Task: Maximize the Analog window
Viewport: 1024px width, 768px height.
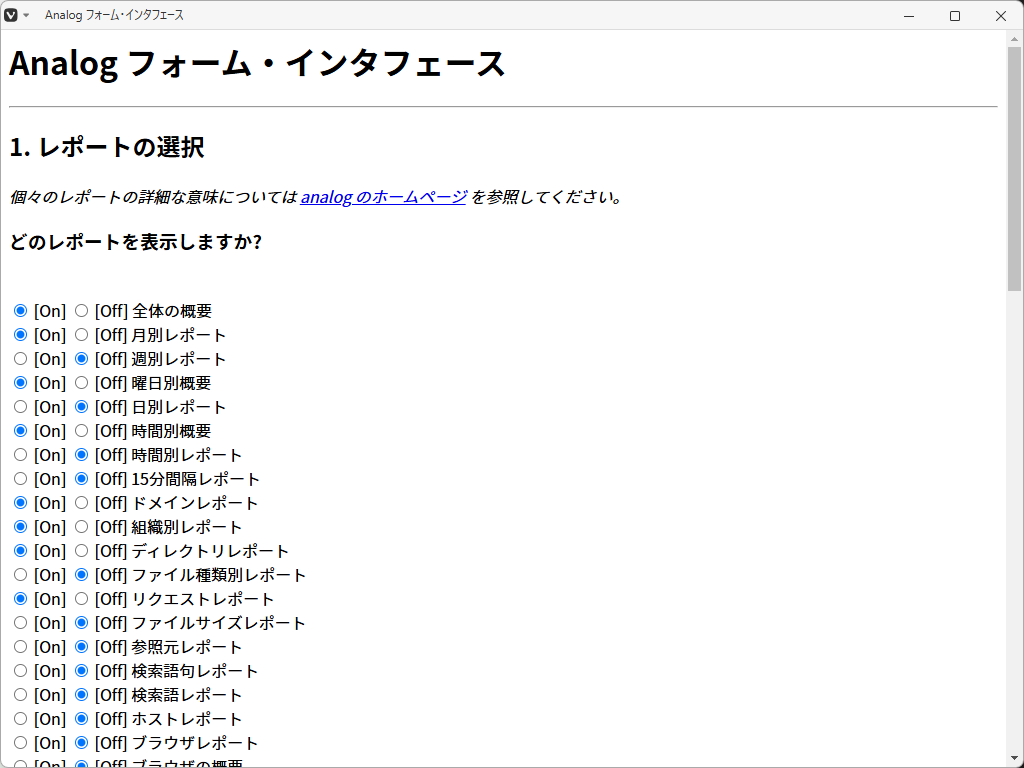Action: point(955,16)
